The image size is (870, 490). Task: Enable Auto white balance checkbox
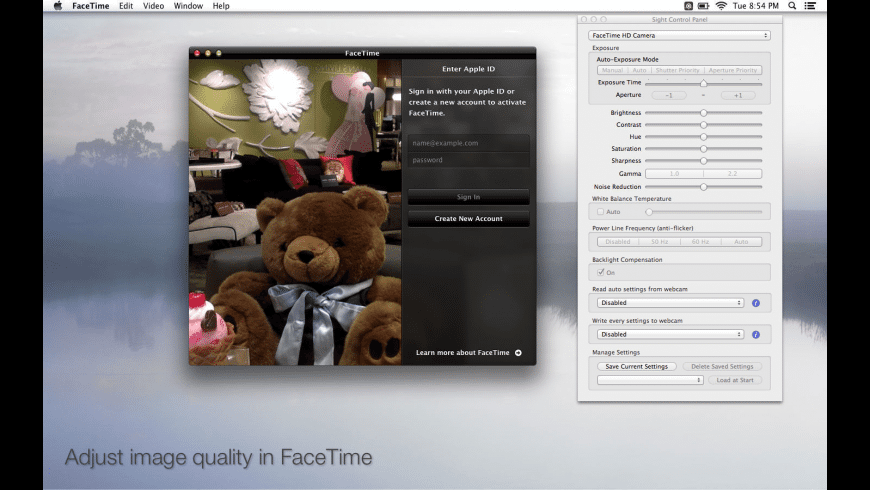[x=600, y=212]
